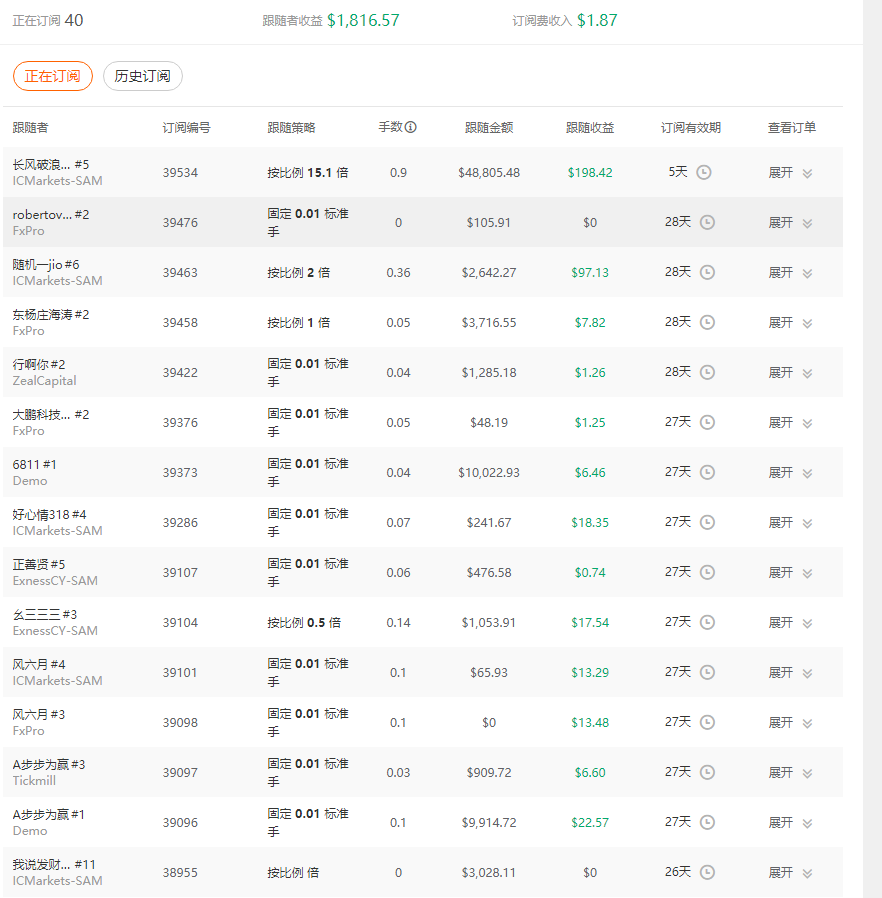
Task: Click clock icon for subscription 39458
Action: [707, 322]
